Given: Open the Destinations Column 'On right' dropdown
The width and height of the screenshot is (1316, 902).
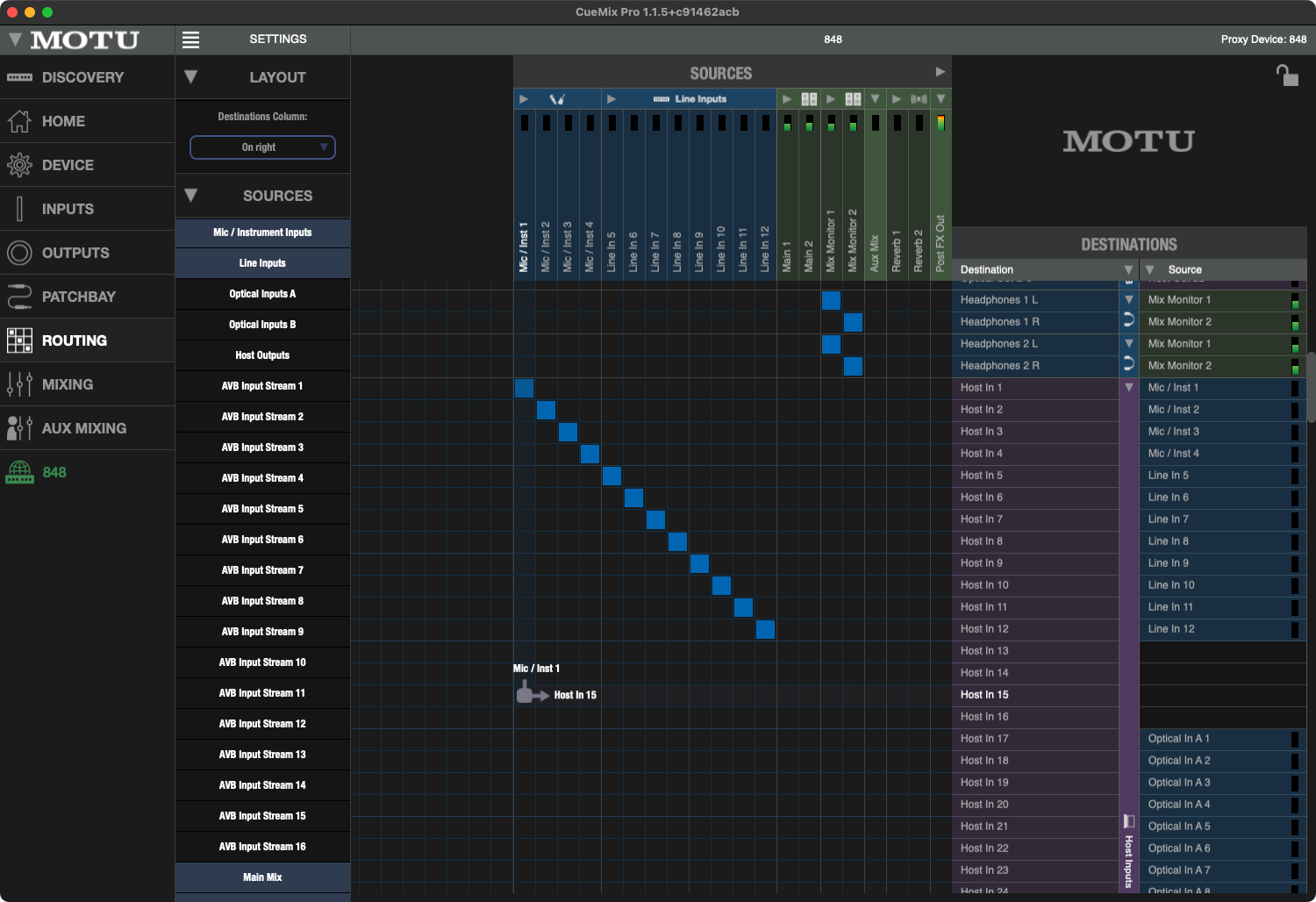Looking at the screenshot, I should pos(262,147).
